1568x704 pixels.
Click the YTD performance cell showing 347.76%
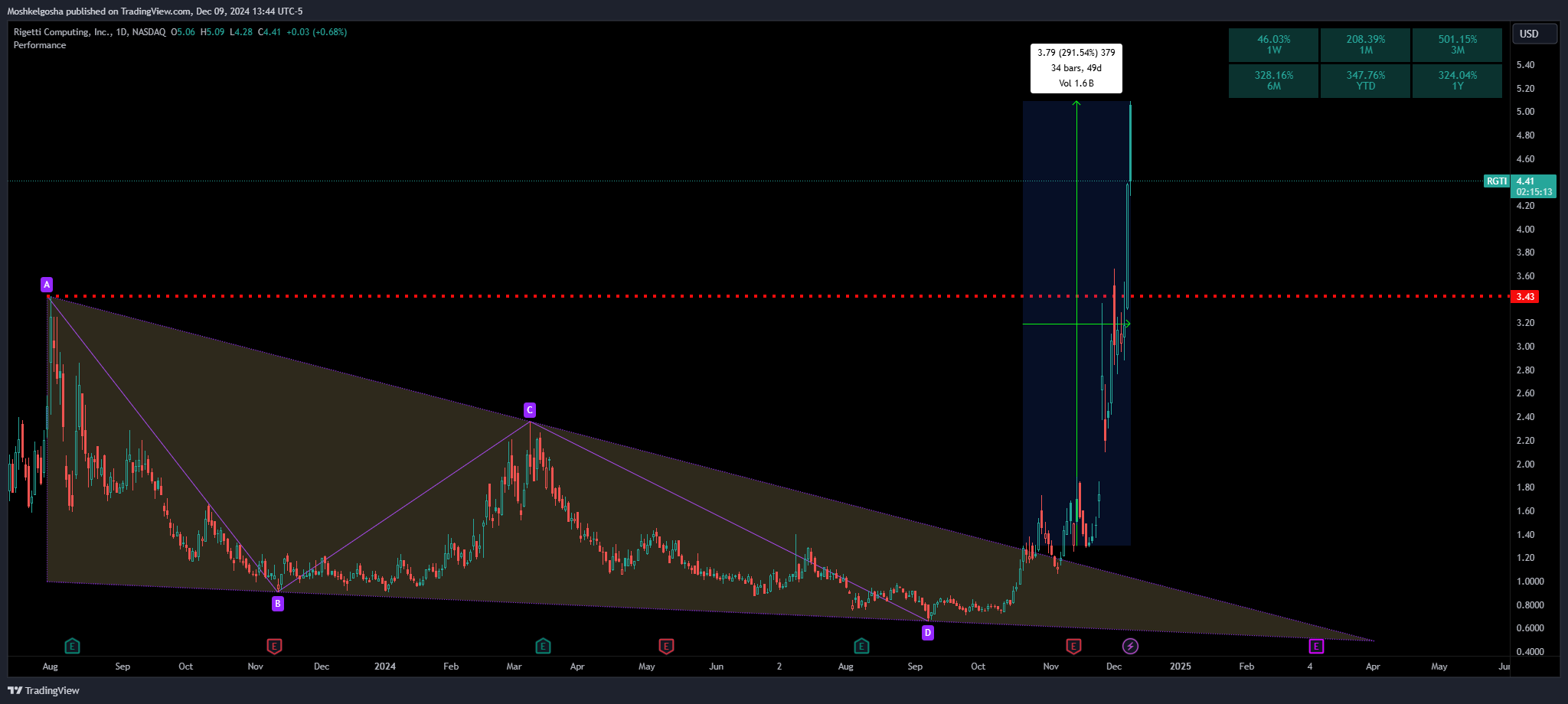click(x=1366, y=80)
